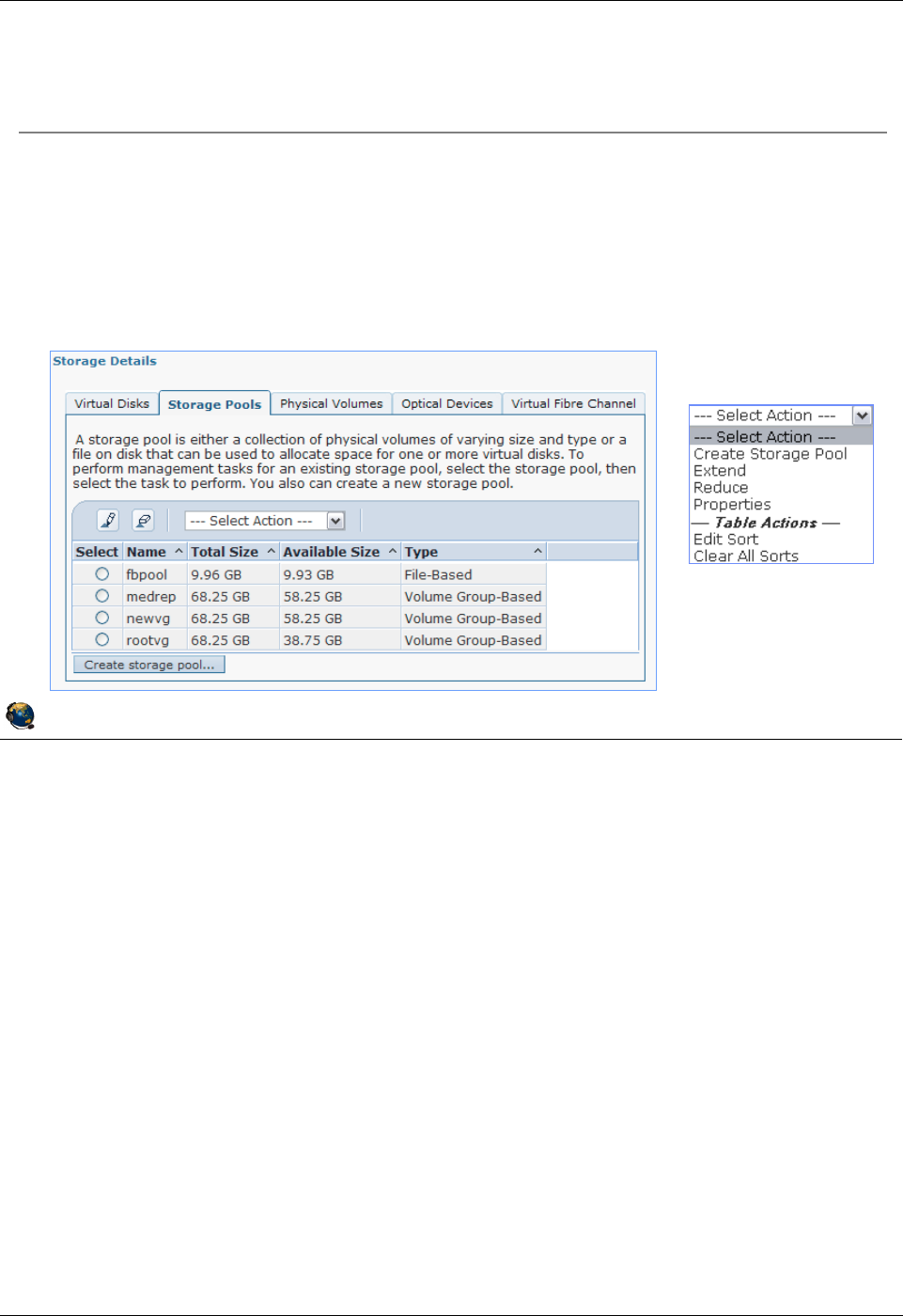
Task: Choose Extend from action list
Action: point(720,471)
